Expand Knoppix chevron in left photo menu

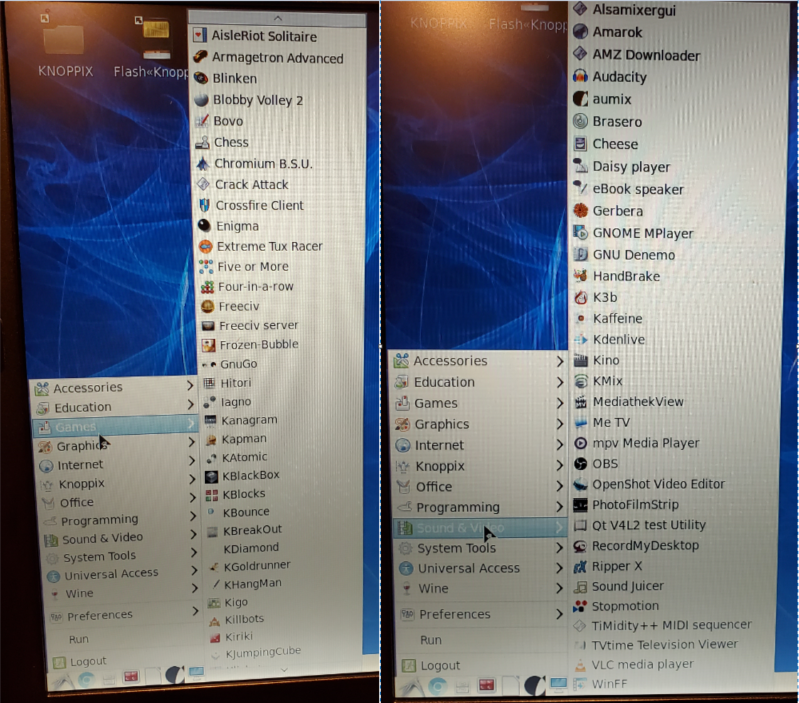[193, 479]
